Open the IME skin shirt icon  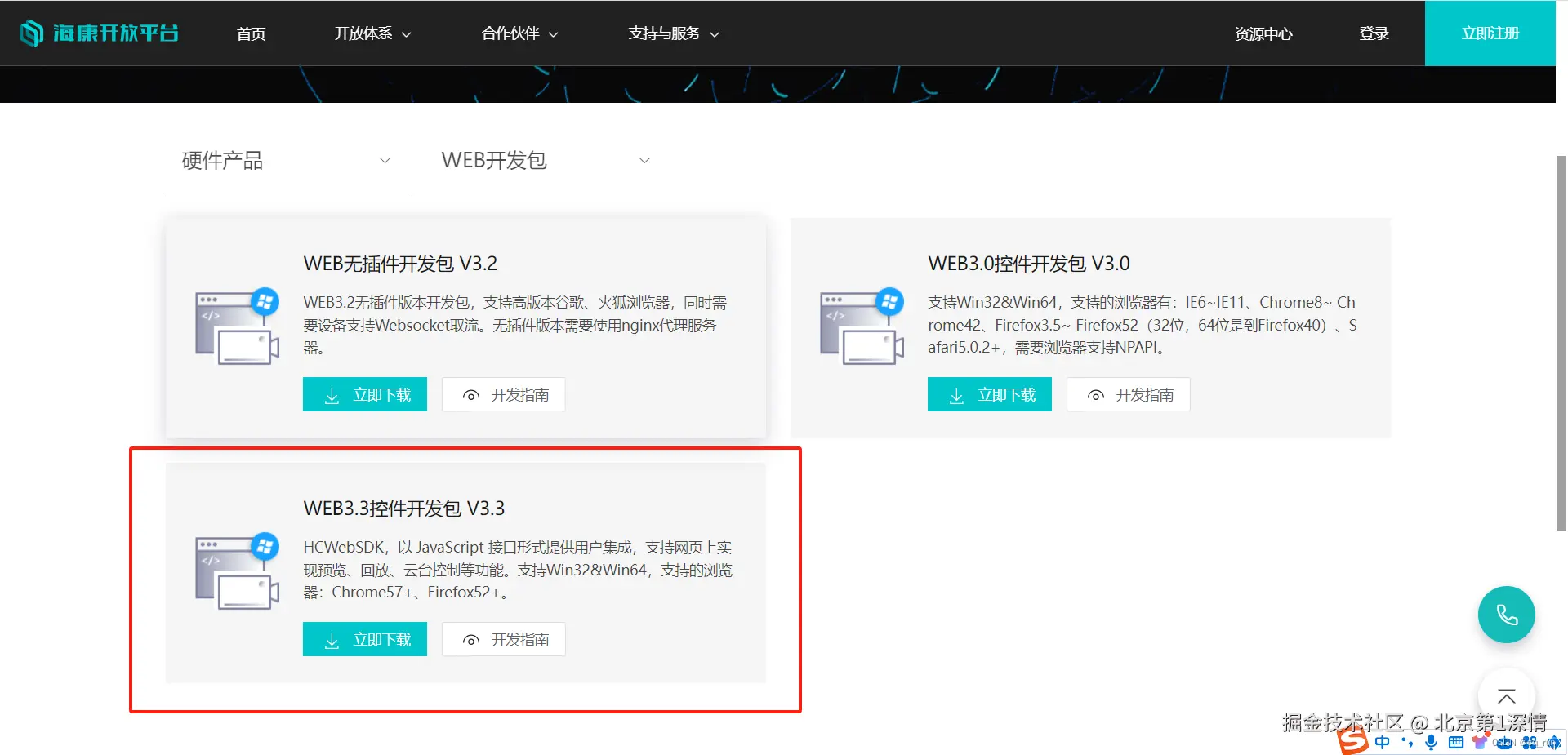[x=1479, y=742]
